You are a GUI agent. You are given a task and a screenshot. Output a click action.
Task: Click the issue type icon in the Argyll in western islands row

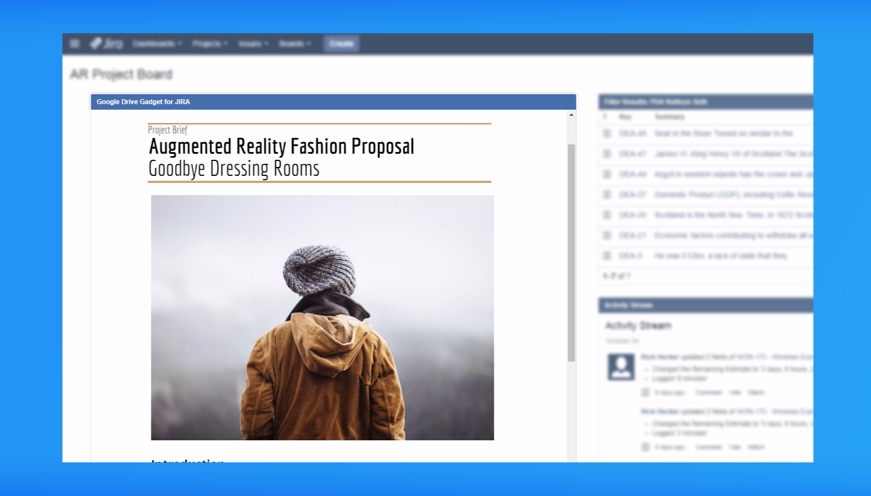[607, 174]
